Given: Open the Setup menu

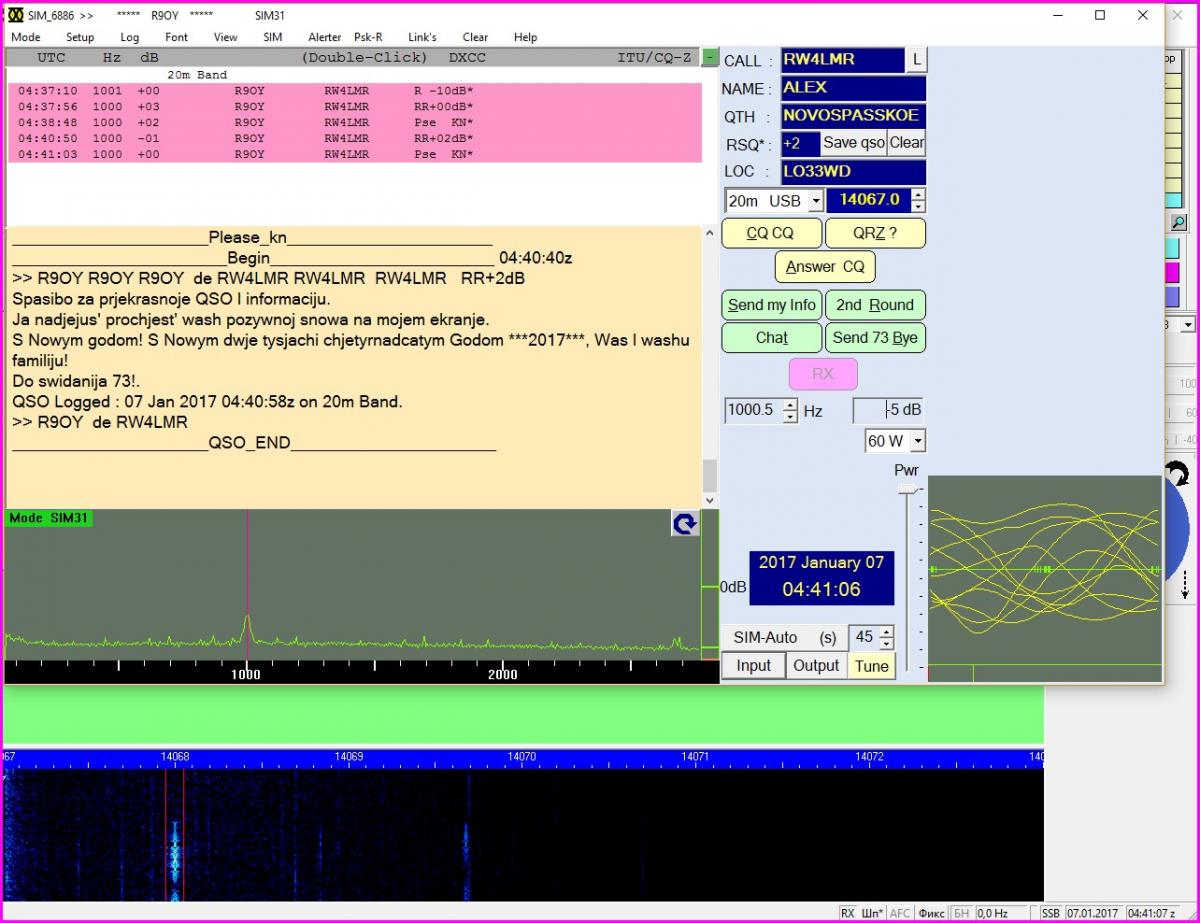Looking at the screenshot, I should (x=80, y=37).
